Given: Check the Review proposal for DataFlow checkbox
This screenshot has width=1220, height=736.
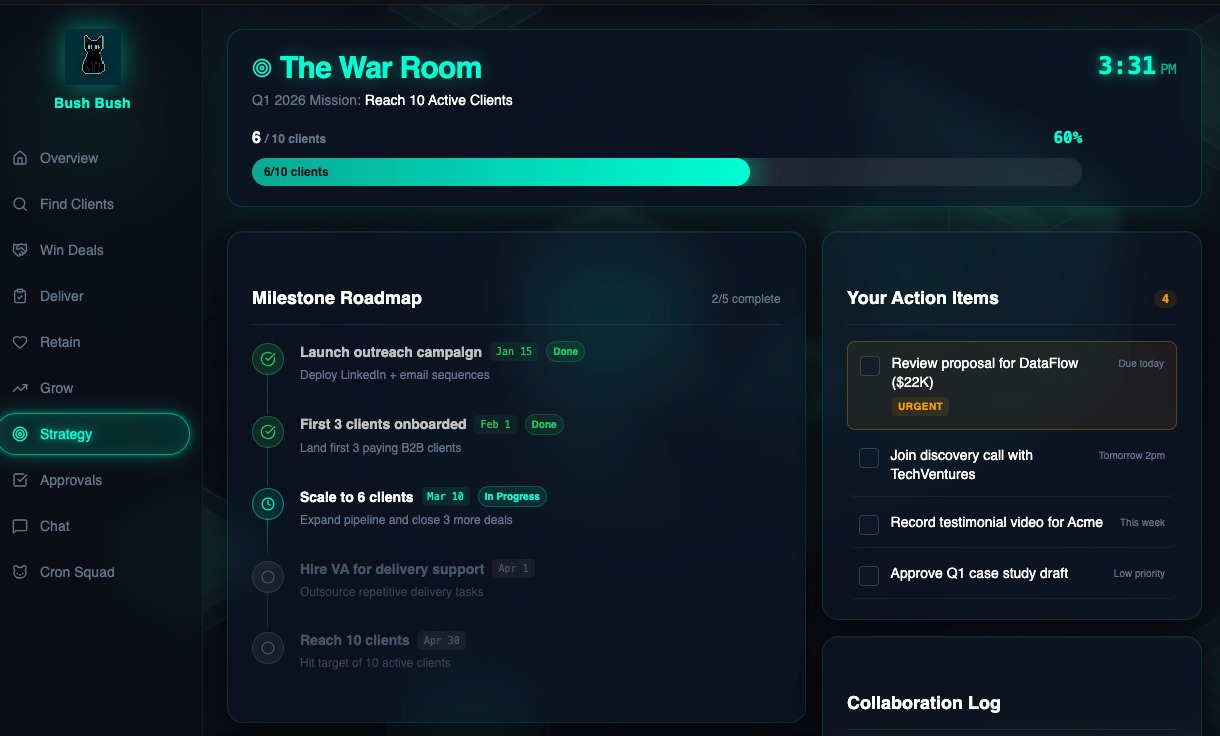Looking at the screenshot, I should tap(870, 366).
